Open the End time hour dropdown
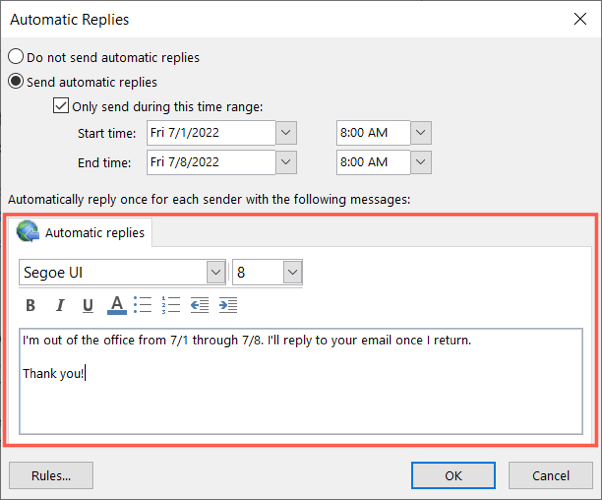 [x=421, y=162]
